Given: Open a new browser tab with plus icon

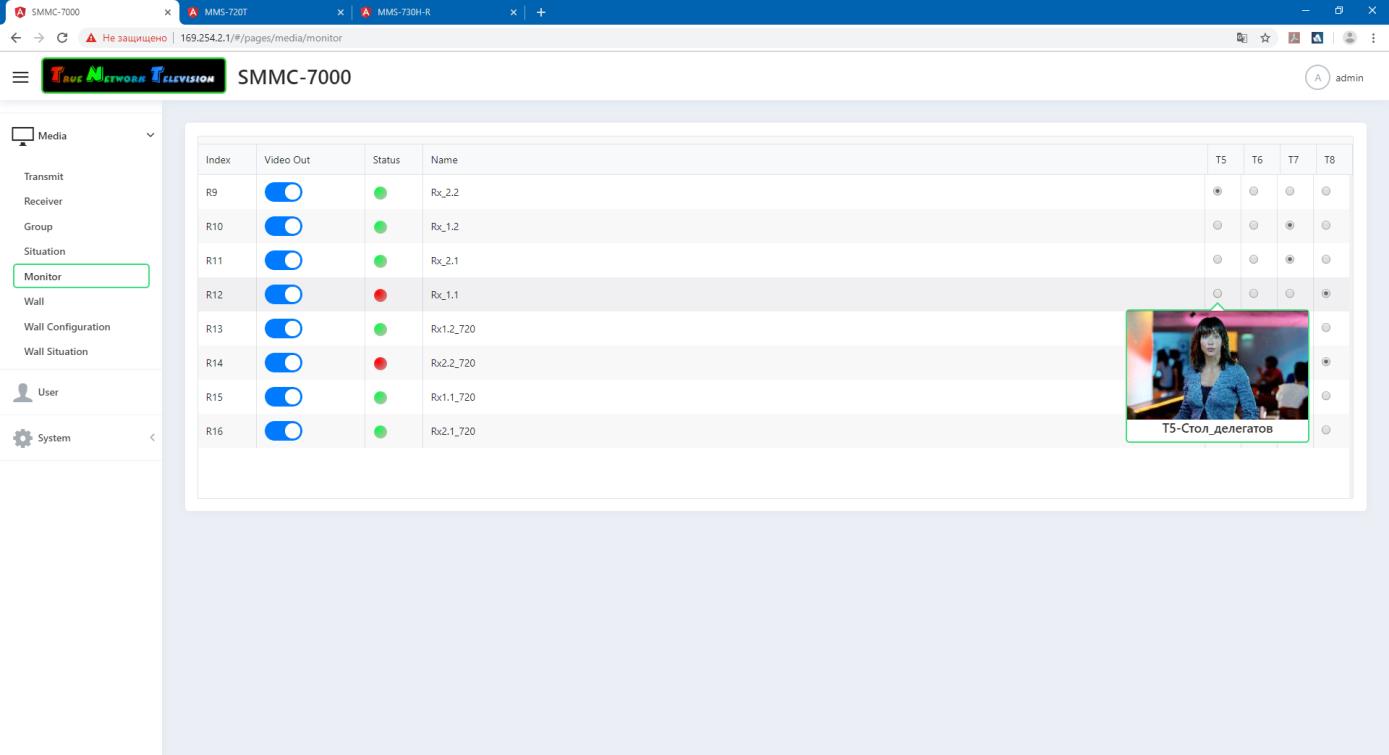Looking at the screenshot, I should coord(541,12).
